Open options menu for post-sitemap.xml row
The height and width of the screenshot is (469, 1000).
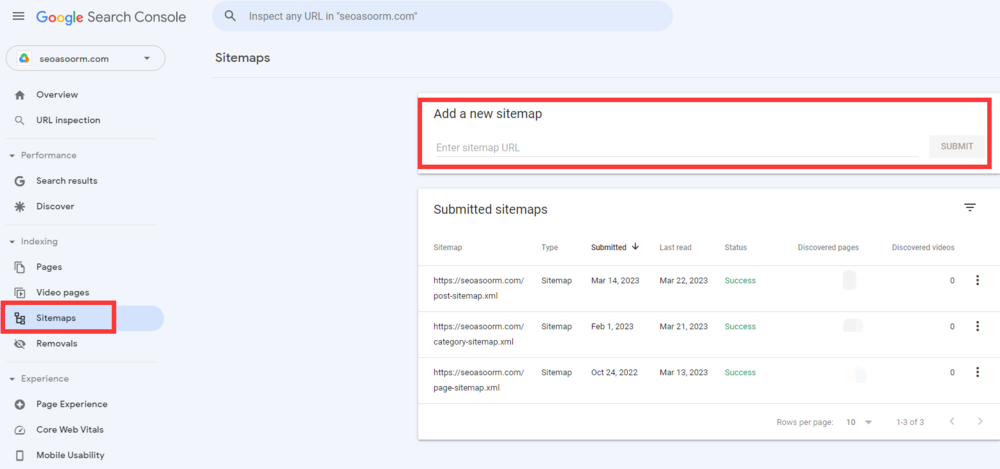coord(977,281)
